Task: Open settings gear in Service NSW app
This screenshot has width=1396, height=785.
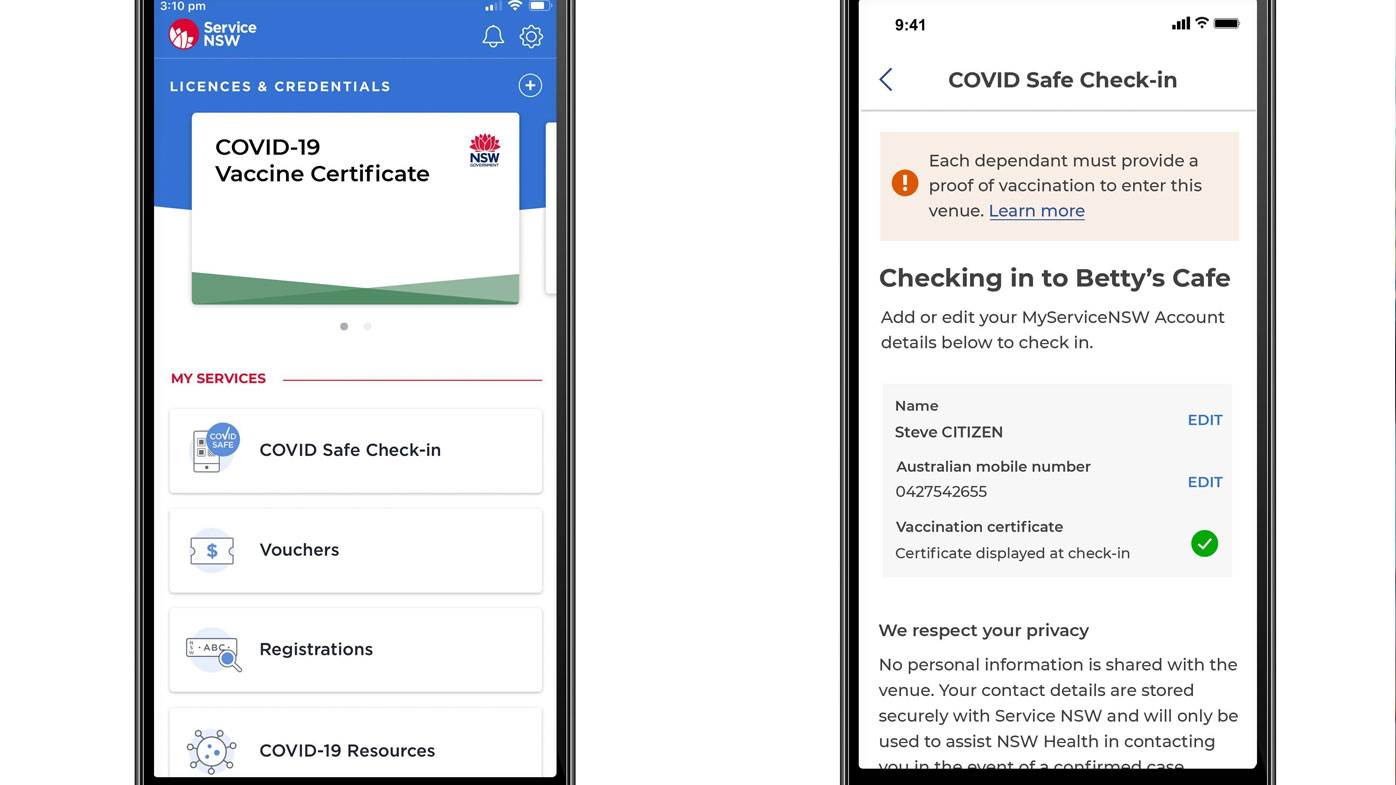Action: [531, 37]
